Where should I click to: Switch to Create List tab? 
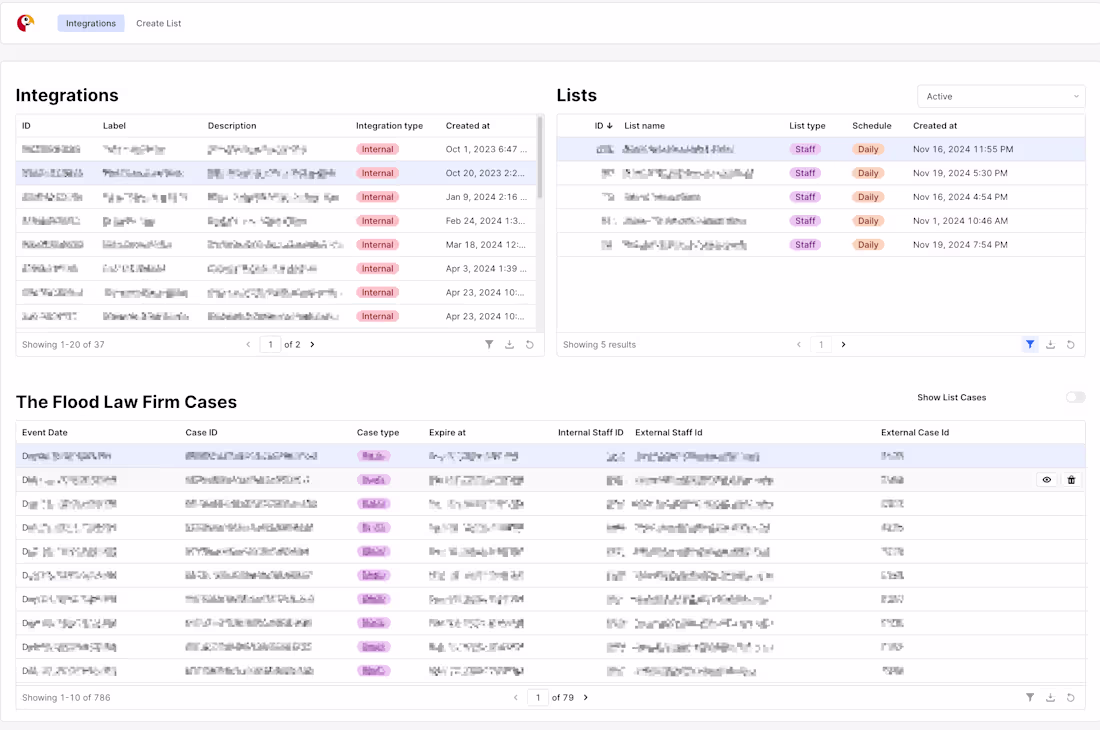pyautogui.click(x=159, y=23)
